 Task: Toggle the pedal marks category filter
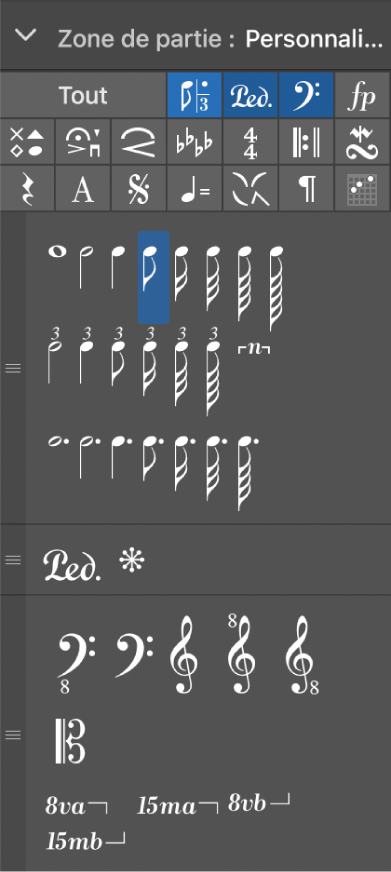250,95
